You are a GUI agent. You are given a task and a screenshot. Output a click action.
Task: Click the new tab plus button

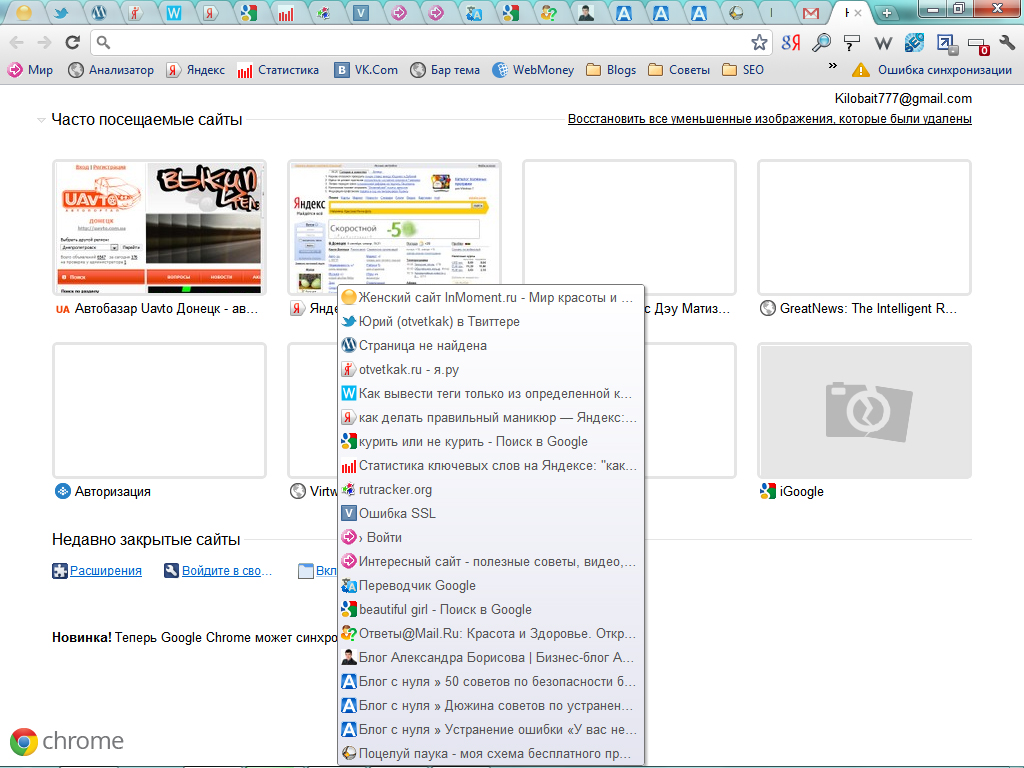coord(886,13)
